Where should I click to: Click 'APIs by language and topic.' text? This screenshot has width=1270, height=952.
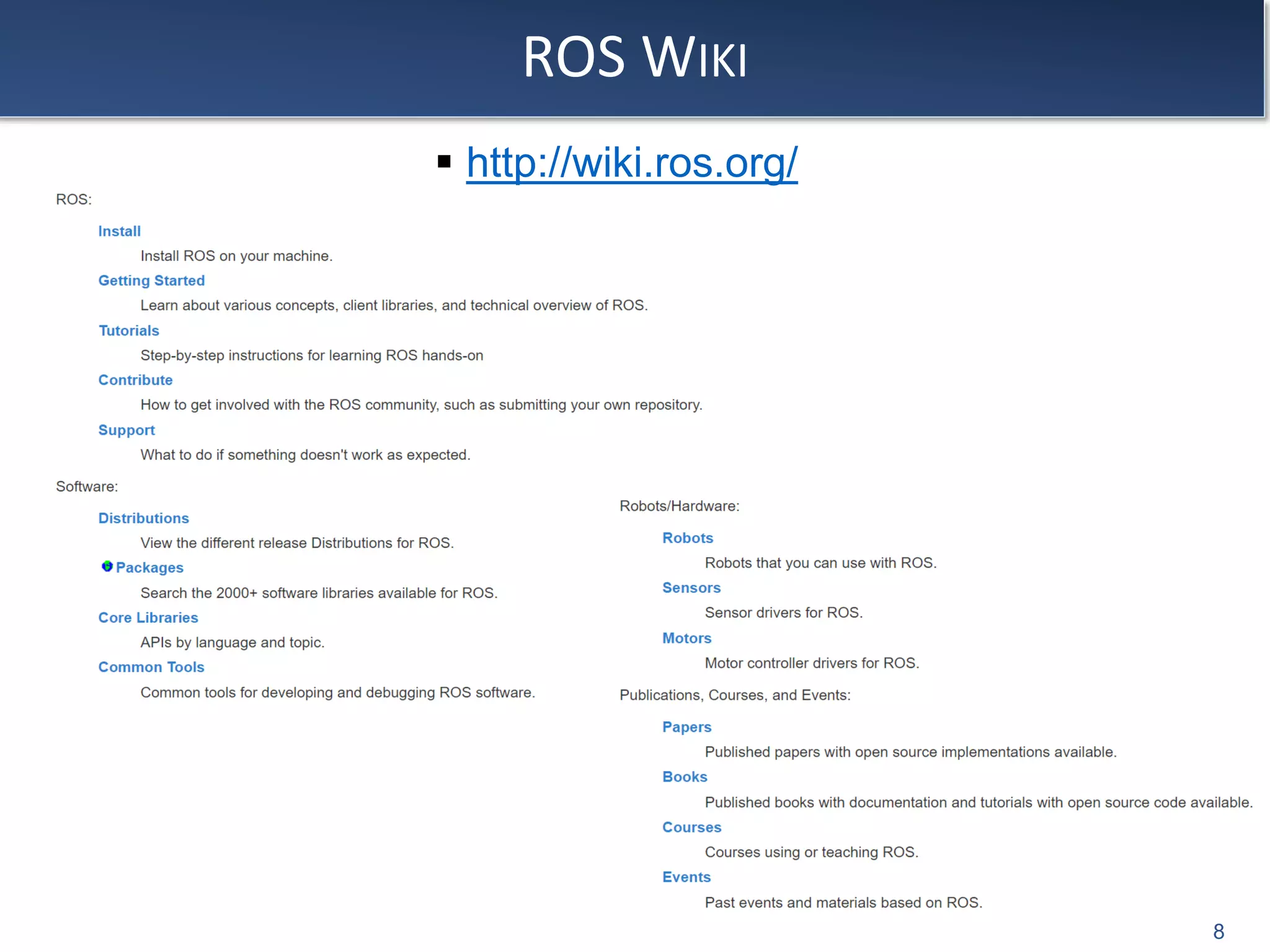233,643
